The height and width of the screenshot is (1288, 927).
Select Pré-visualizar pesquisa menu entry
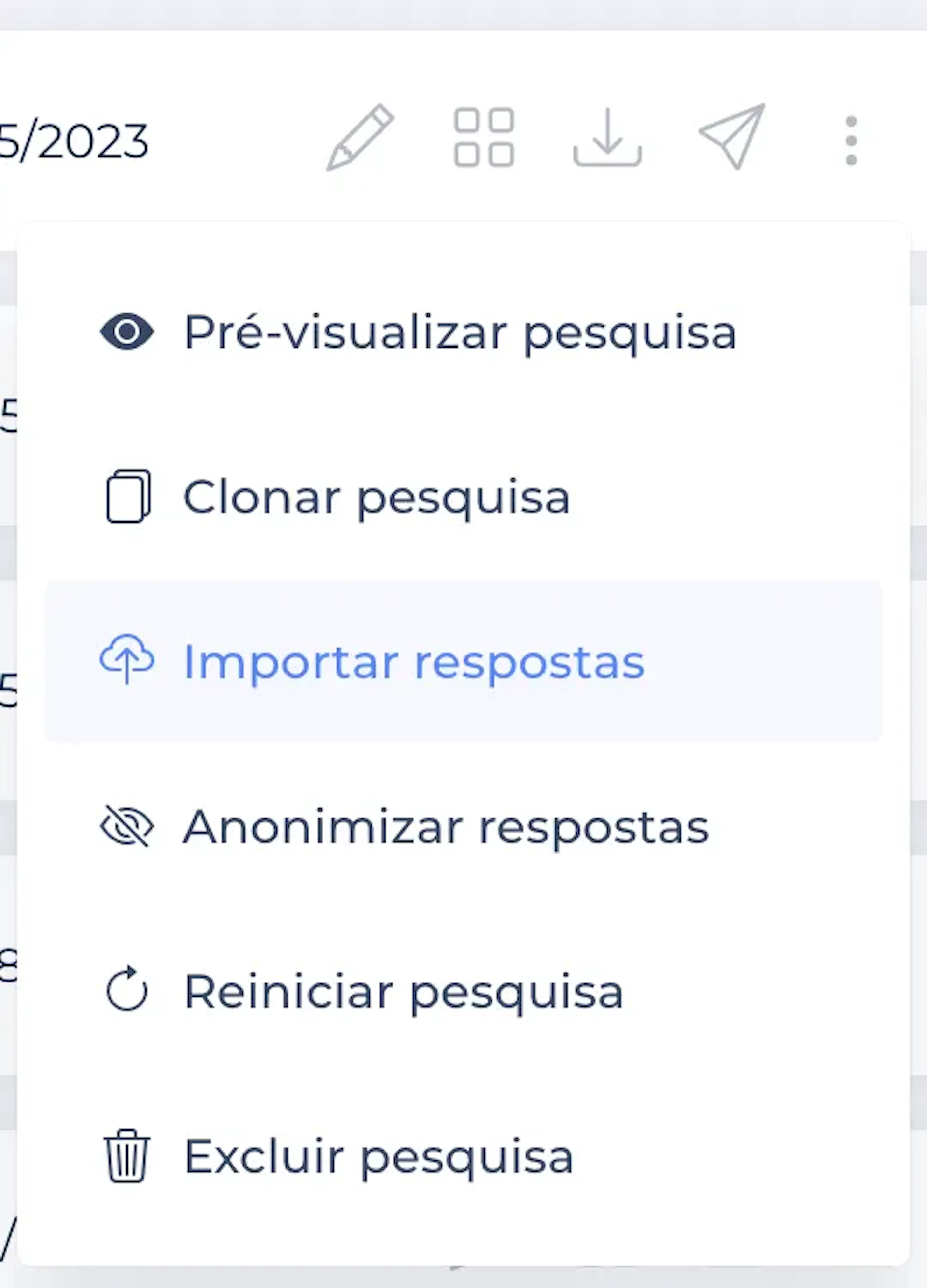click(x=460, y=333)
